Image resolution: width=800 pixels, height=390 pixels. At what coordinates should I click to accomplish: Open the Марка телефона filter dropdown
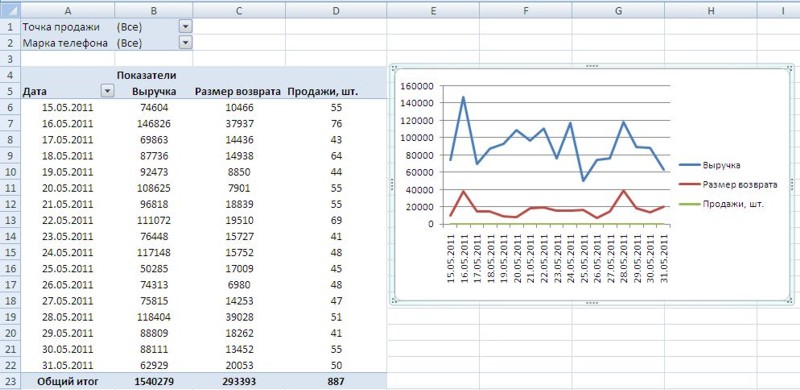click(x=186, y=43)
